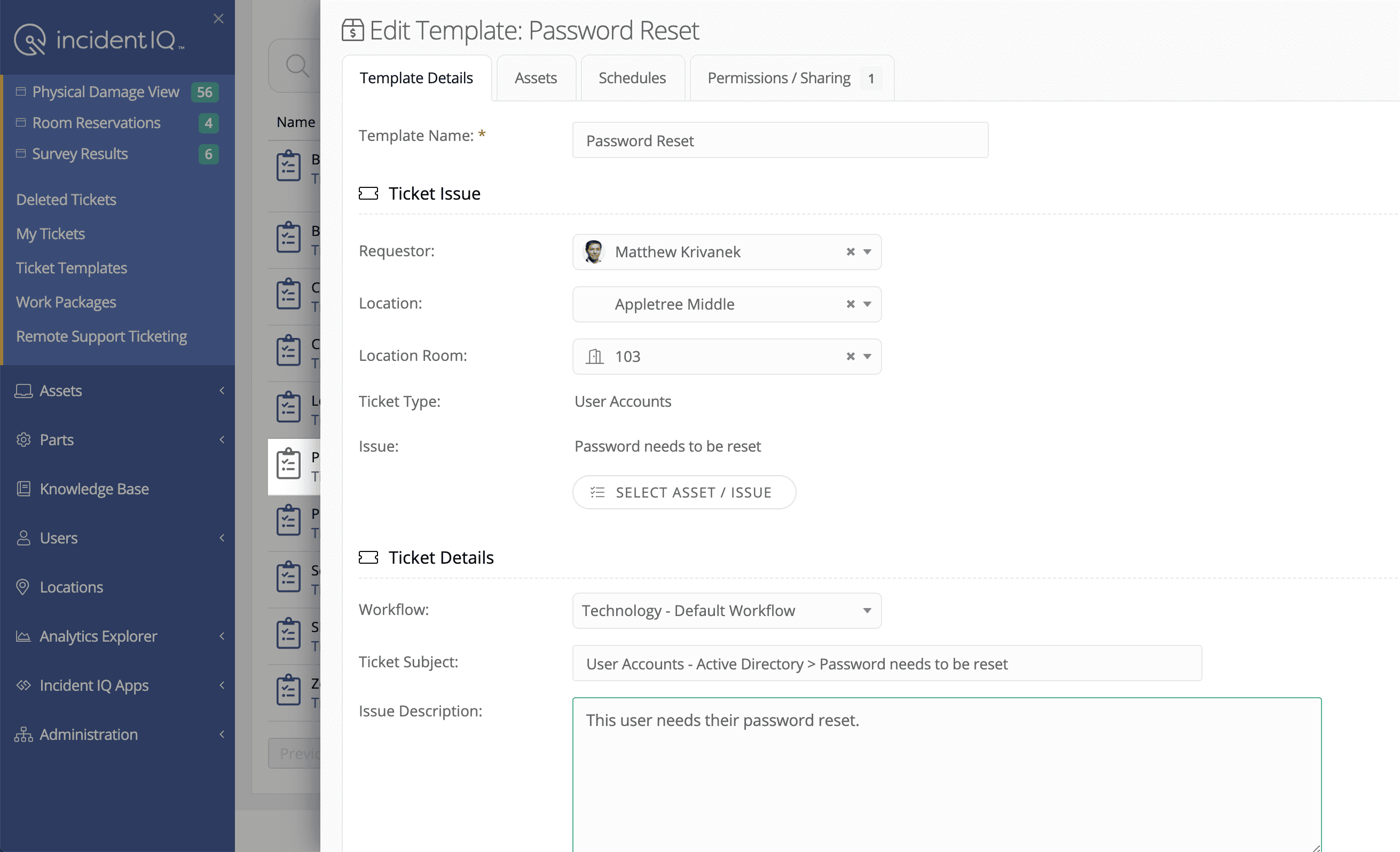
Task: Collapse the Users sidebar section chevron
Action: tap(222, 538)
